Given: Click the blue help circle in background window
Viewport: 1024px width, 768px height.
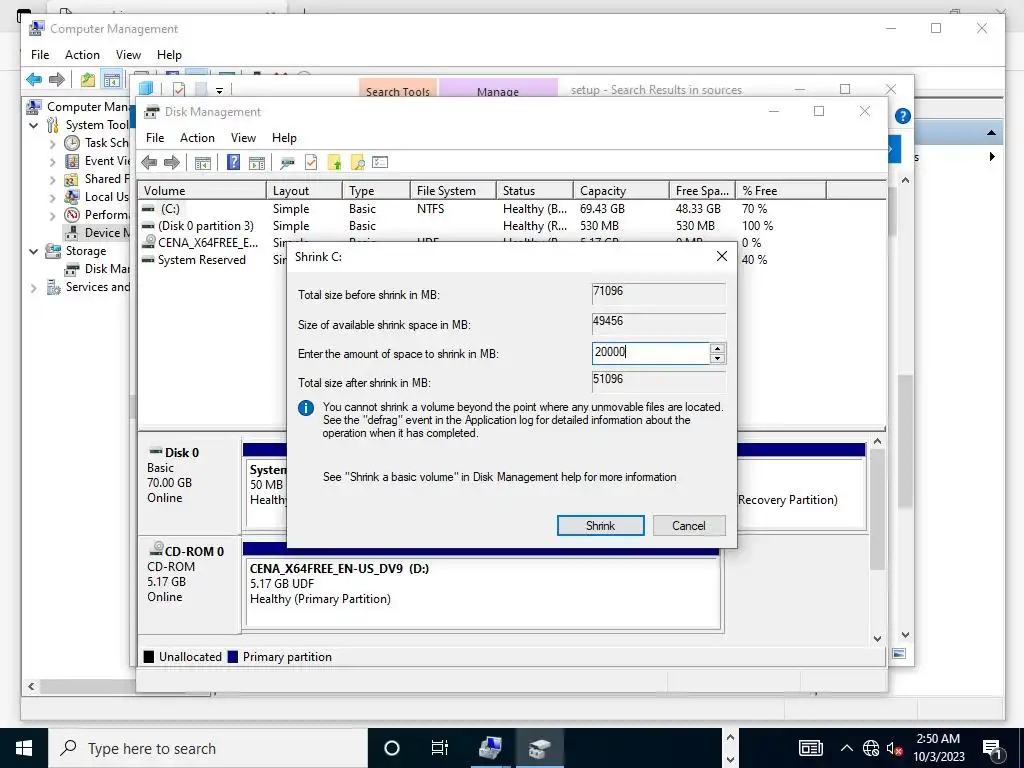Looking at the screenshot, I should pos(903,116).
